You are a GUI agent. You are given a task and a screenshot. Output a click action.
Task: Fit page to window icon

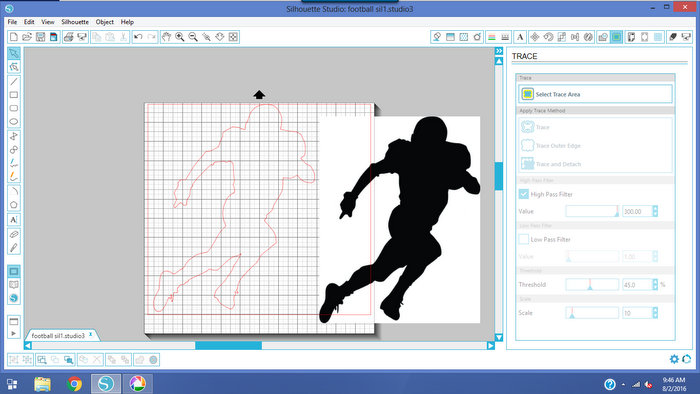pos(233,37)
